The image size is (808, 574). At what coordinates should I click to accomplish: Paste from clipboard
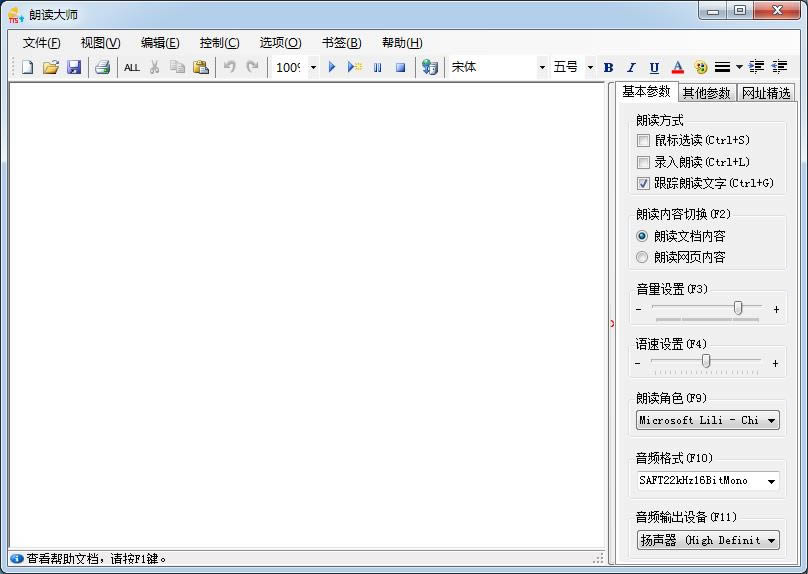pos(200,67)
